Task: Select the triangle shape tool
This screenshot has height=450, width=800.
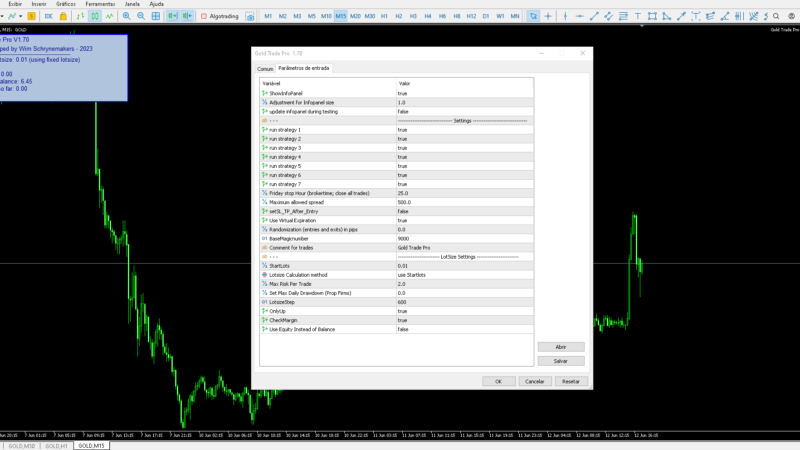Action: (666, 16)
